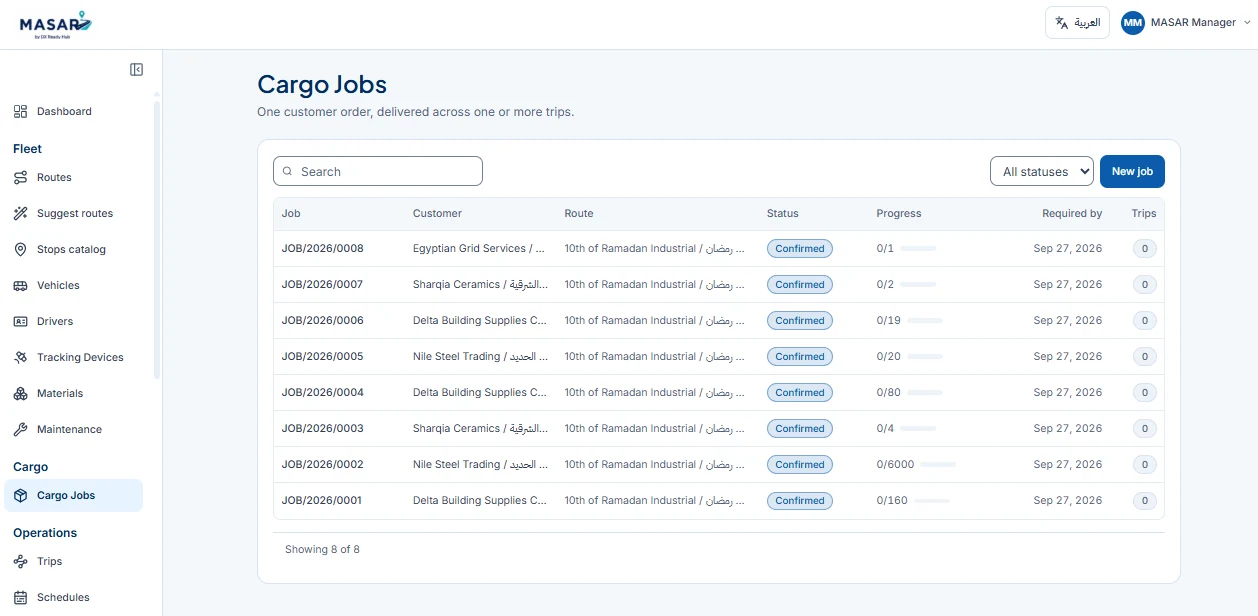
Task: Click the Progress column header
Action: pyautogui.click(x=899, y=214)
